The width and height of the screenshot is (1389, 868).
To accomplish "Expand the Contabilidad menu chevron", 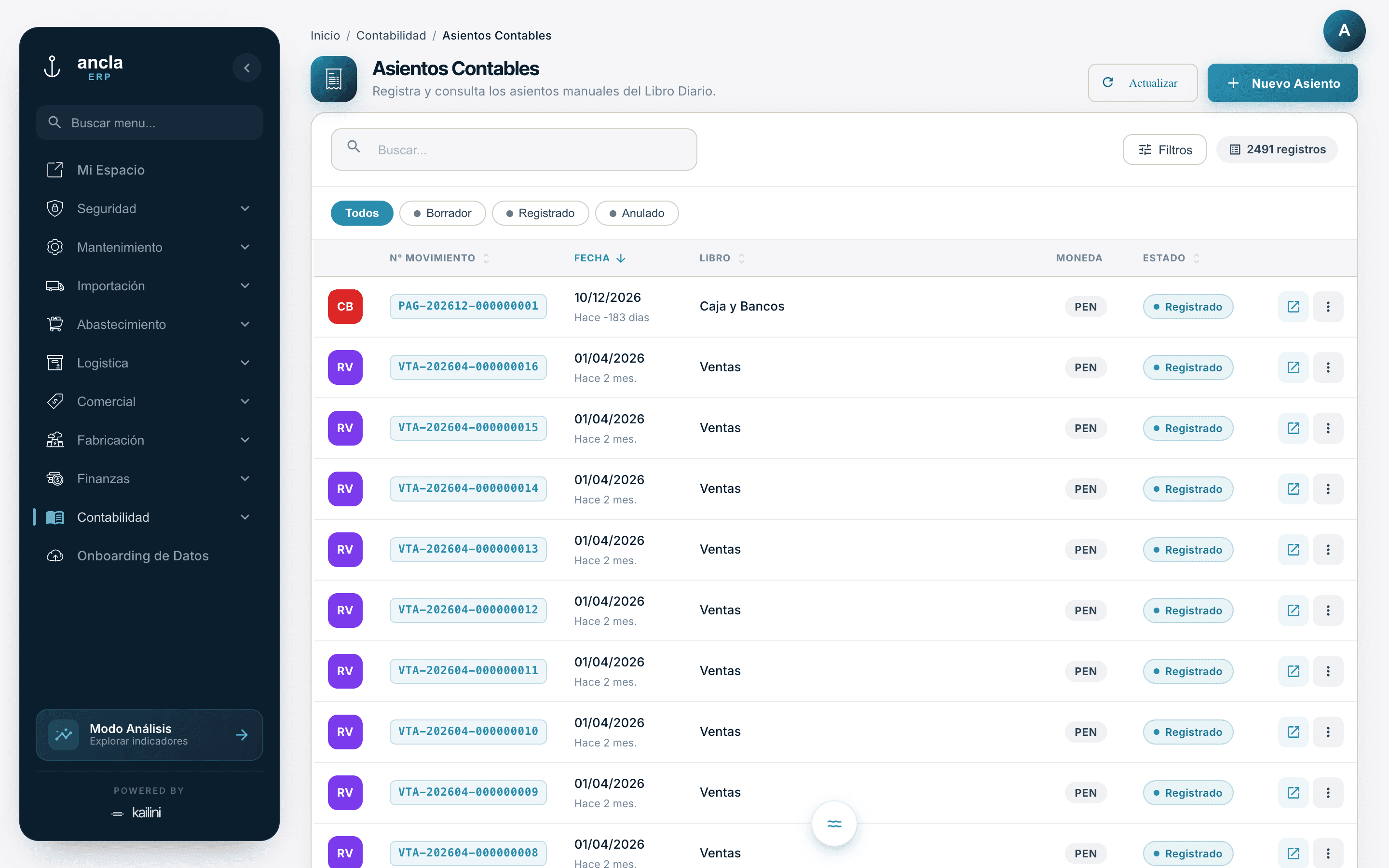I will point(245,516).
